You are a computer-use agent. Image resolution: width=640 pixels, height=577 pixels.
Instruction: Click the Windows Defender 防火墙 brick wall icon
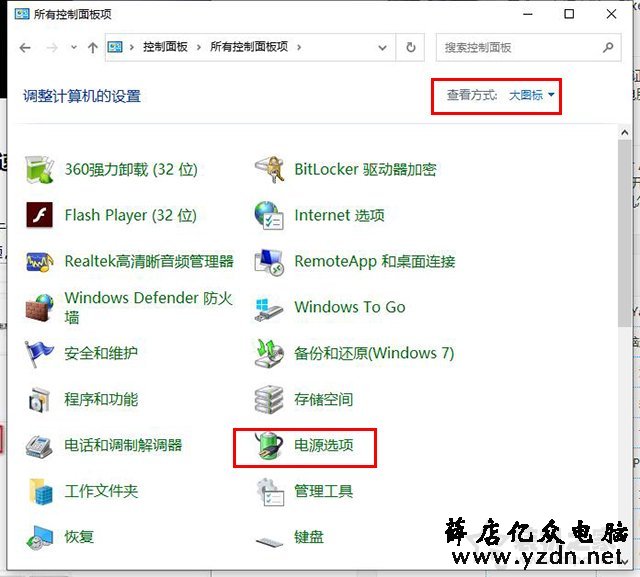39,307
